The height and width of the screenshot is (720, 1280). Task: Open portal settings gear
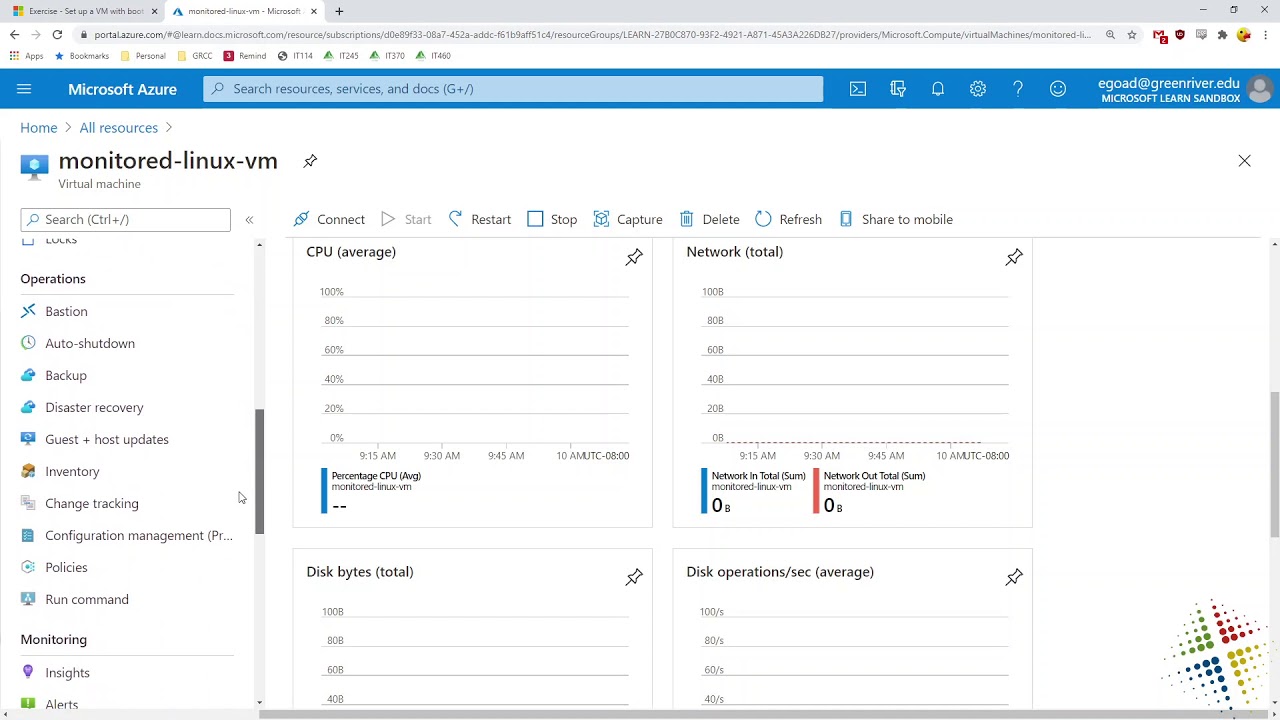click(978, 89)
